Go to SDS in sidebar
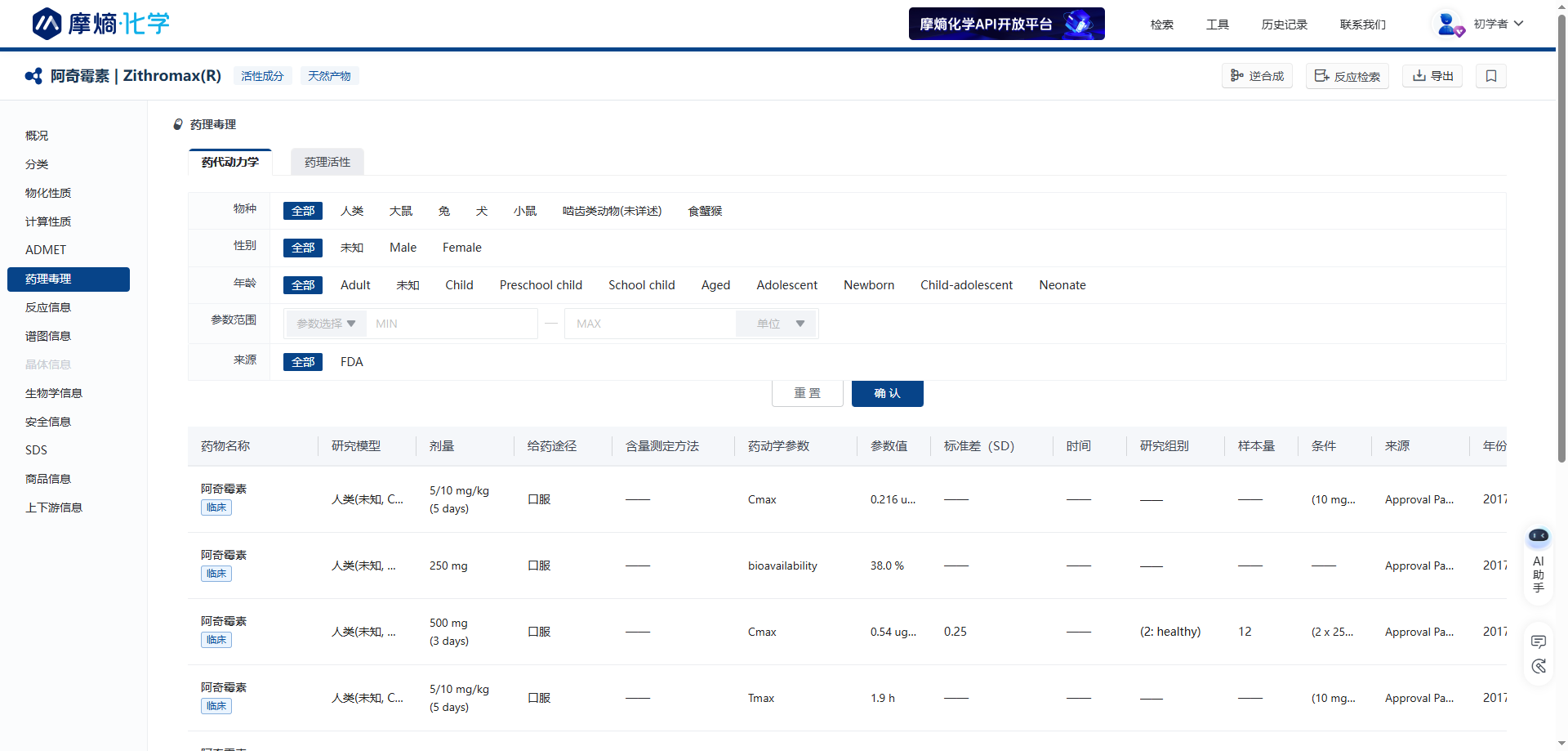 (x=36, y=450)
